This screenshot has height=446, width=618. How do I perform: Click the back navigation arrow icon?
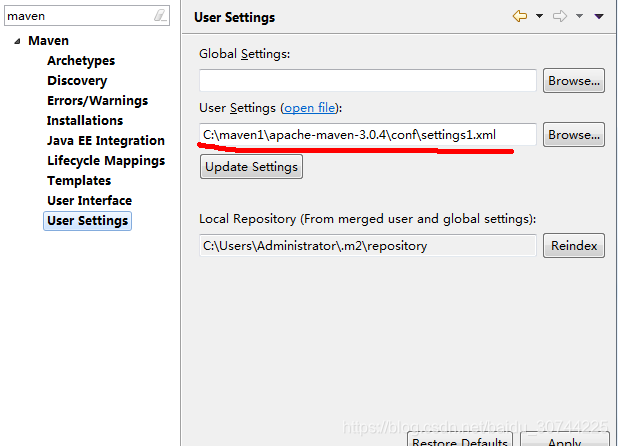click(x=520, y=16)
